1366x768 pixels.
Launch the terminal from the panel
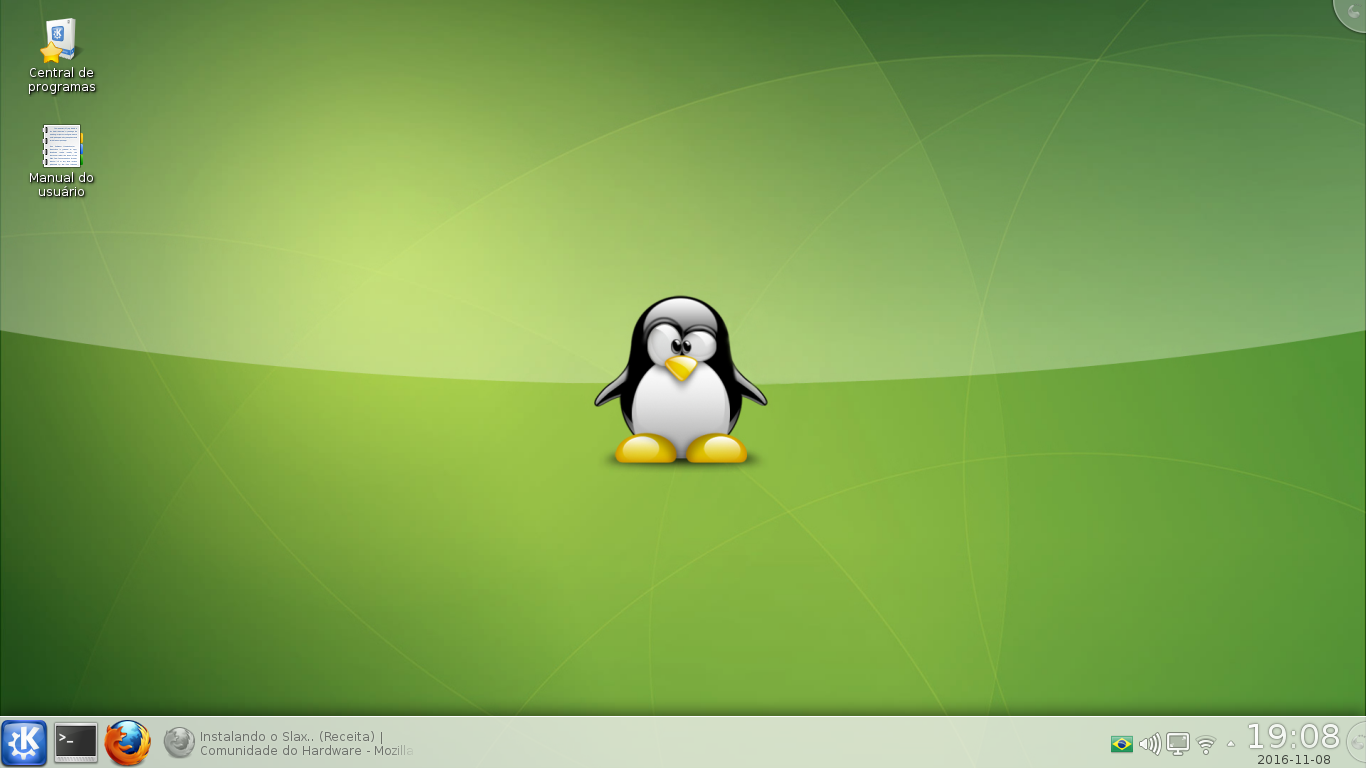click(x=76, y=743)
